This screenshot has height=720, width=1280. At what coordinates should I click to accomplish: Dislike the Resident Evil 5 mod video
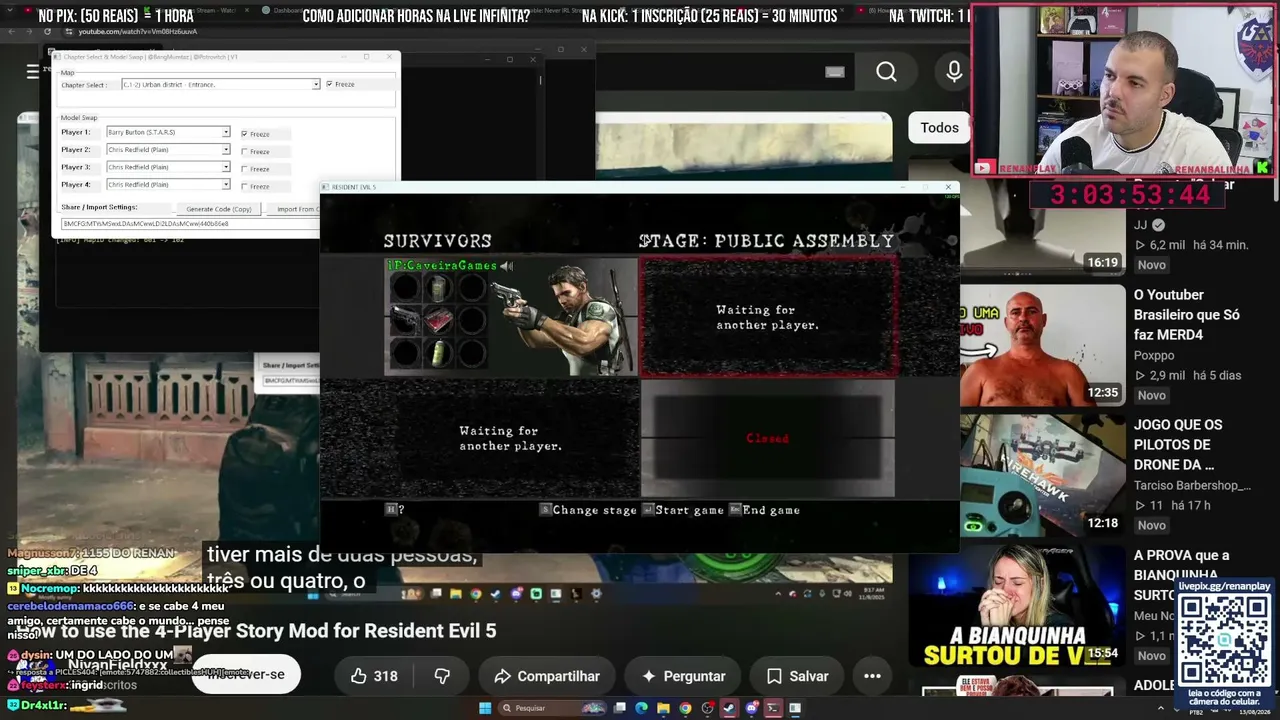pos(442,676)
